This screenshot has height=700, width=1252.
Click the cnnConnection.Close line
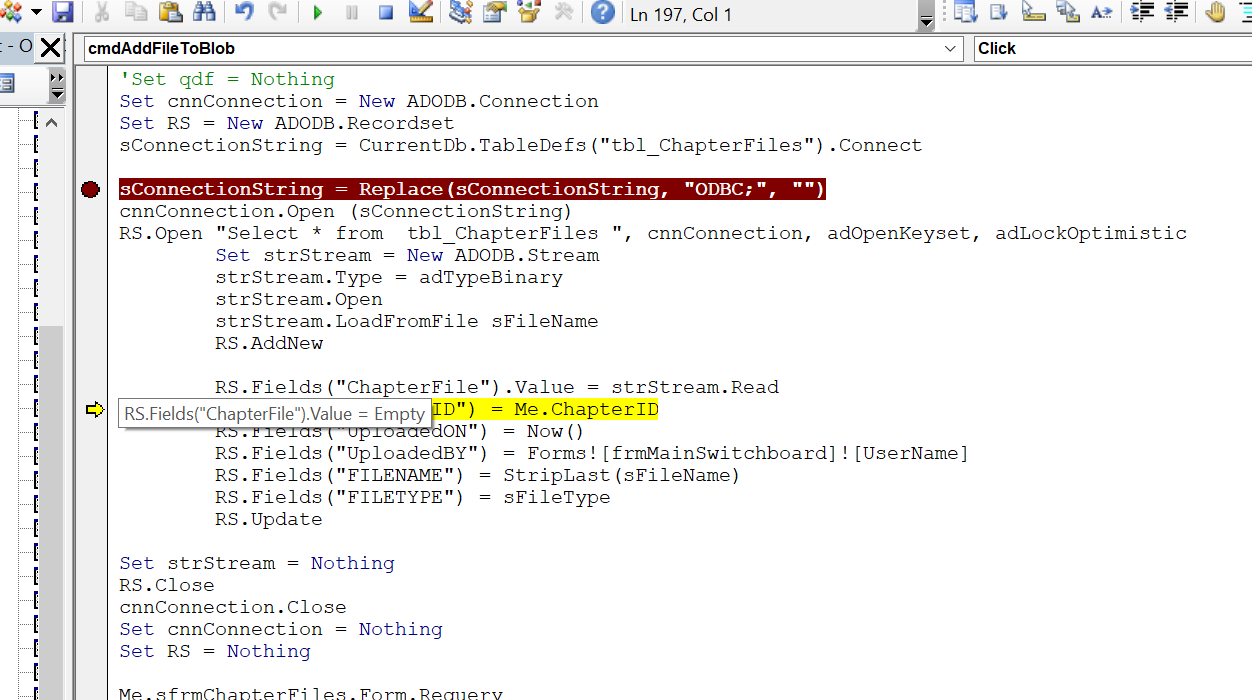[x=233, y=607]
